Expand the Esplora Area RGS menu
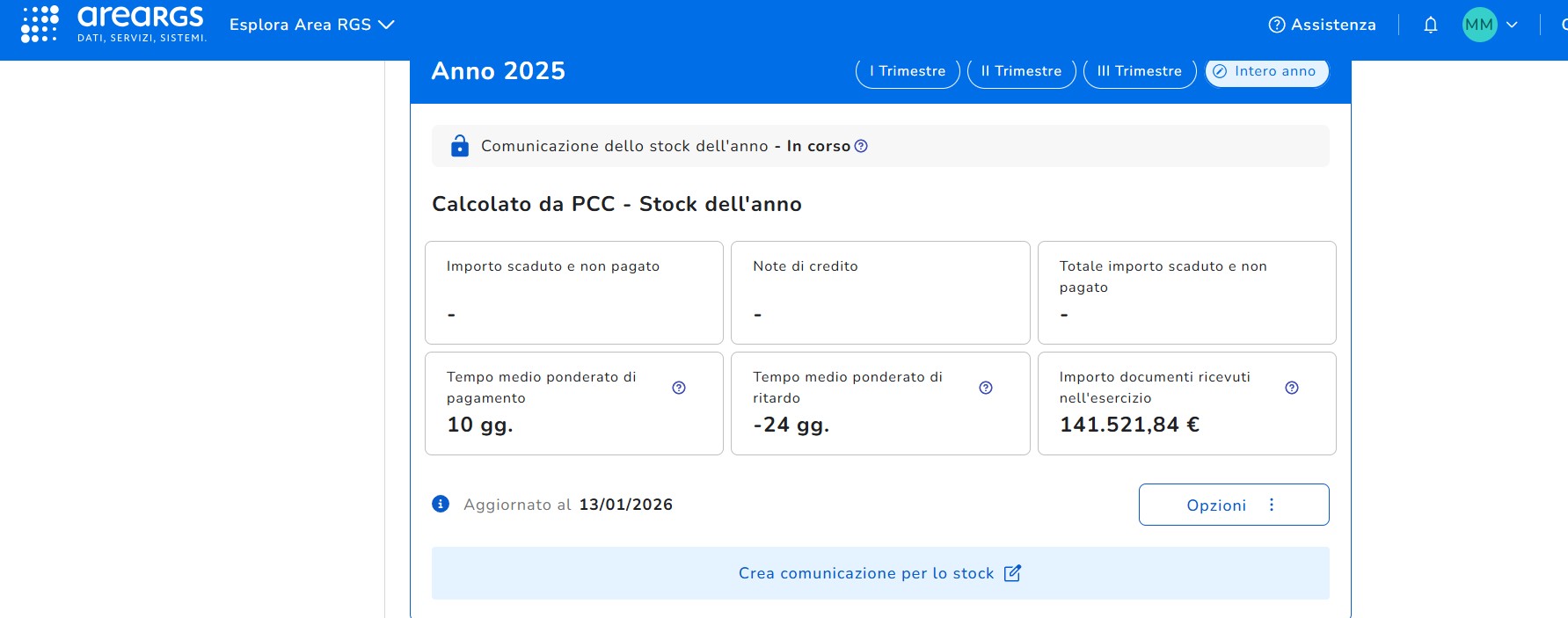Image resolution: width=1568 pixels, height=618 pixels. click(311, 25)
